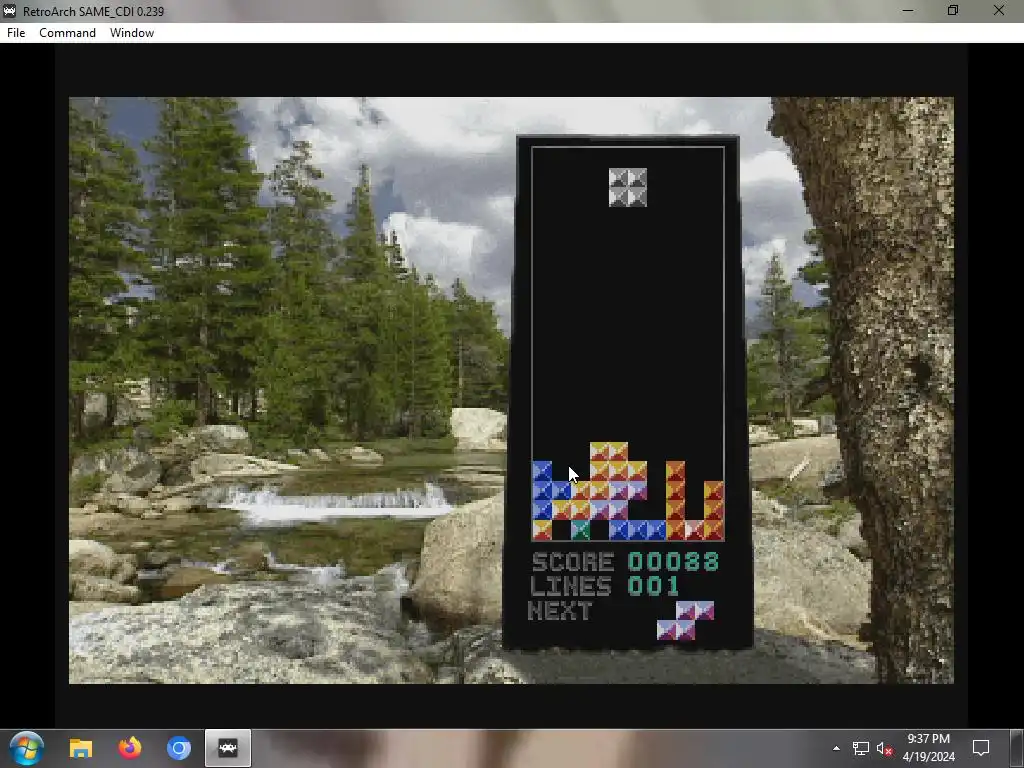Open the notification center icon

(981, 748)
